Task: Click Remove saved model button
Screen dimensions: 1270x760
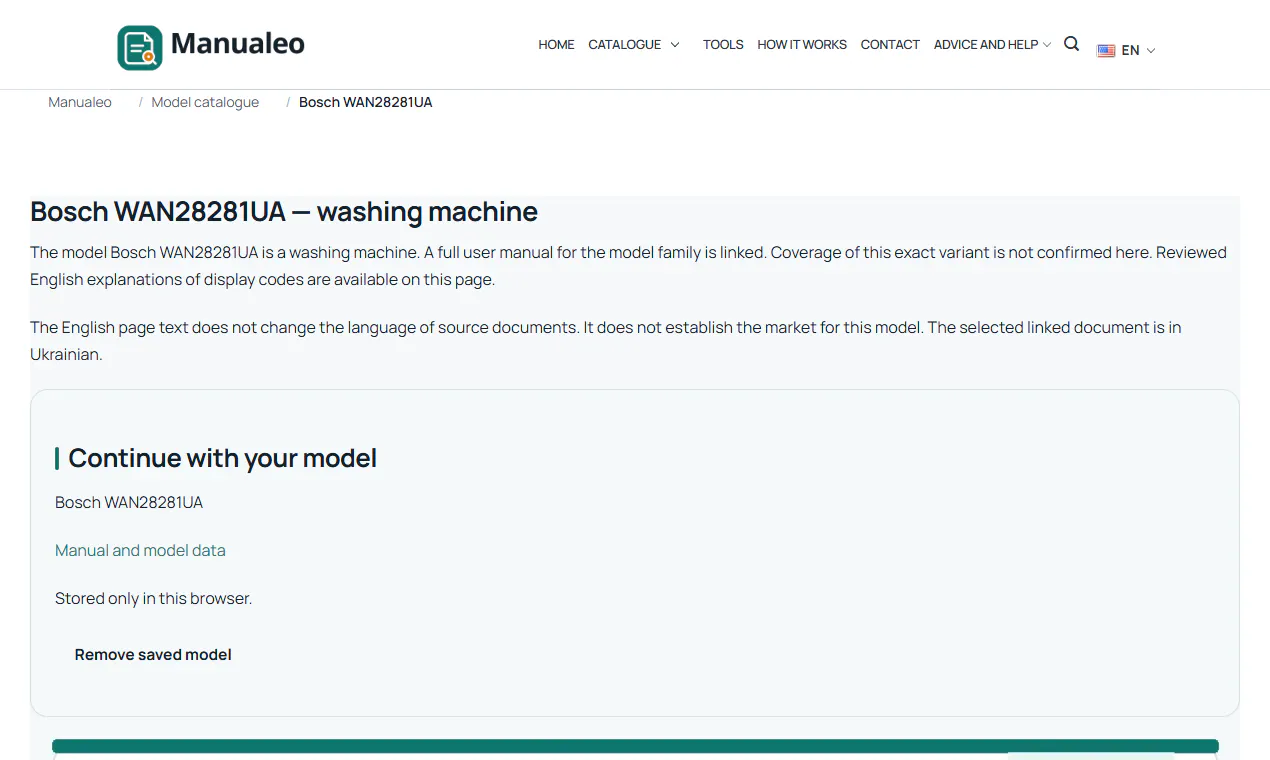Action: 153,655
